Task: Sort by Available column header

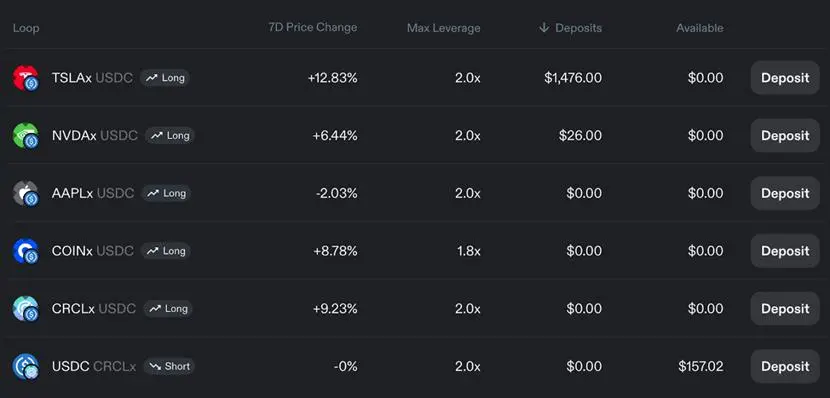Action: pyautogui.click(x=700, y=28)
